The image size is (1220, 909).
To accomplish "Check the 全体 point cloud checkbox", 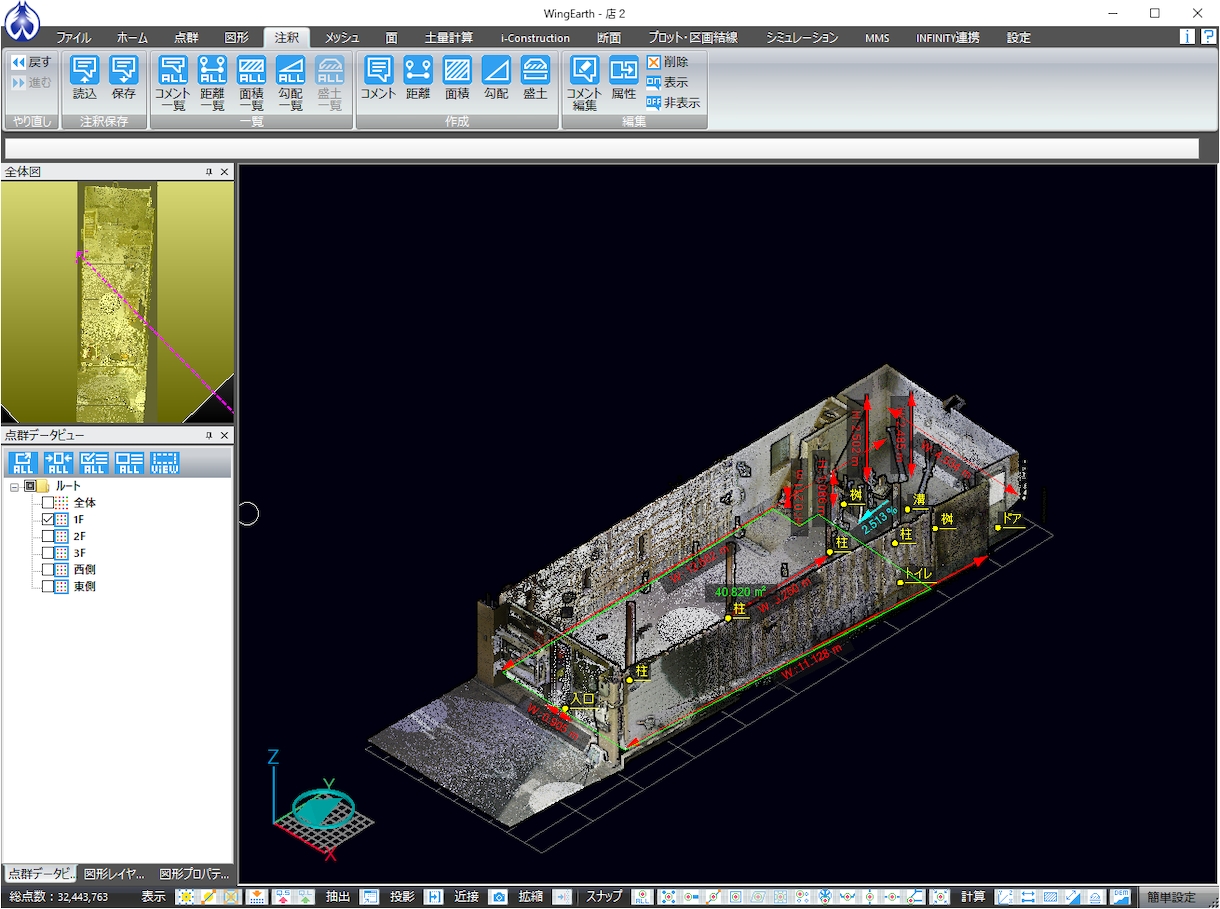I will click(48, 503).
